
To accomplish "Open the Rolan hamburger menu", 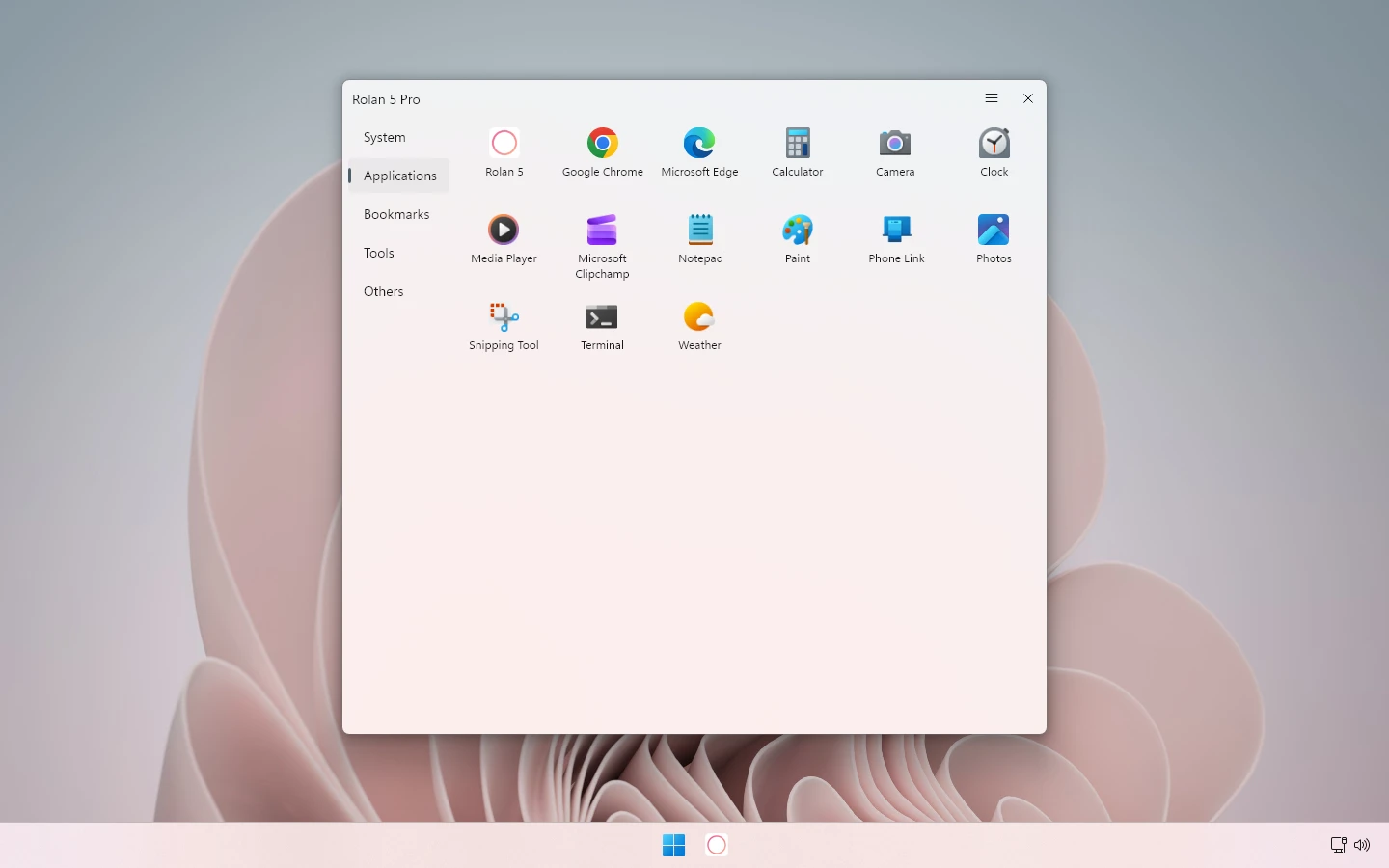I will coord(992,98).
